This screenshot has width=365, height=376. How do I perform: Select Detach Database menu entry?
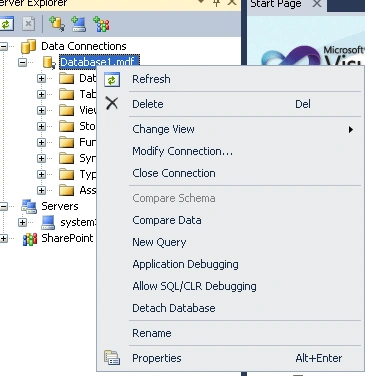pos(230,308)
